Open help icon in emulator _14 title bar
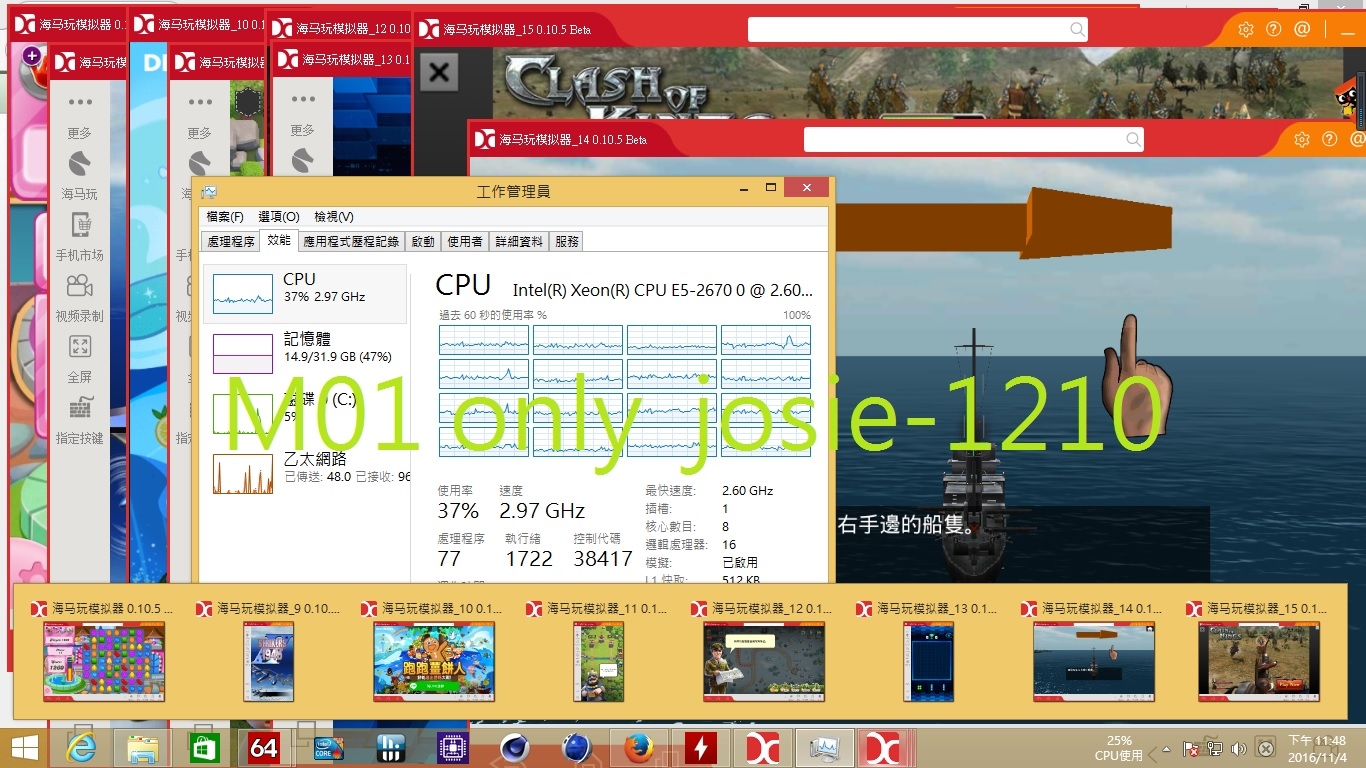 tap(1330, 139)
